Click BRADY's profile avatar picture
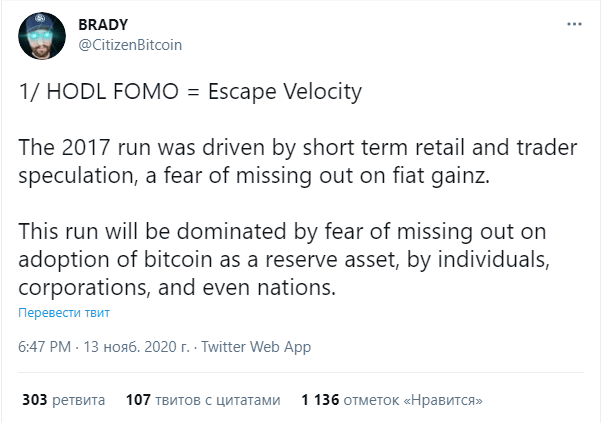The height and width of the screenshot is (423, 604). tap(42, 36)
